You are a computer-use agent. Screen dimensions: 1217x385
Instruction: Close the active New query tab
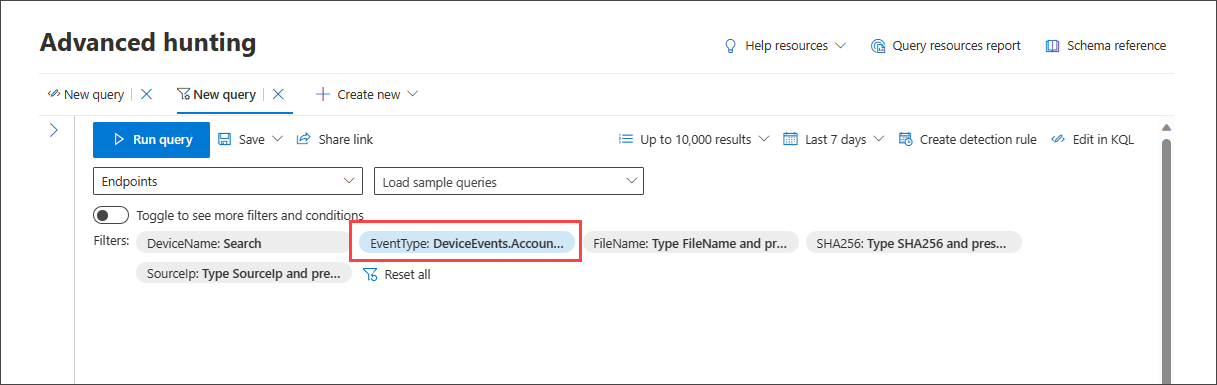[x=278, y=94]
